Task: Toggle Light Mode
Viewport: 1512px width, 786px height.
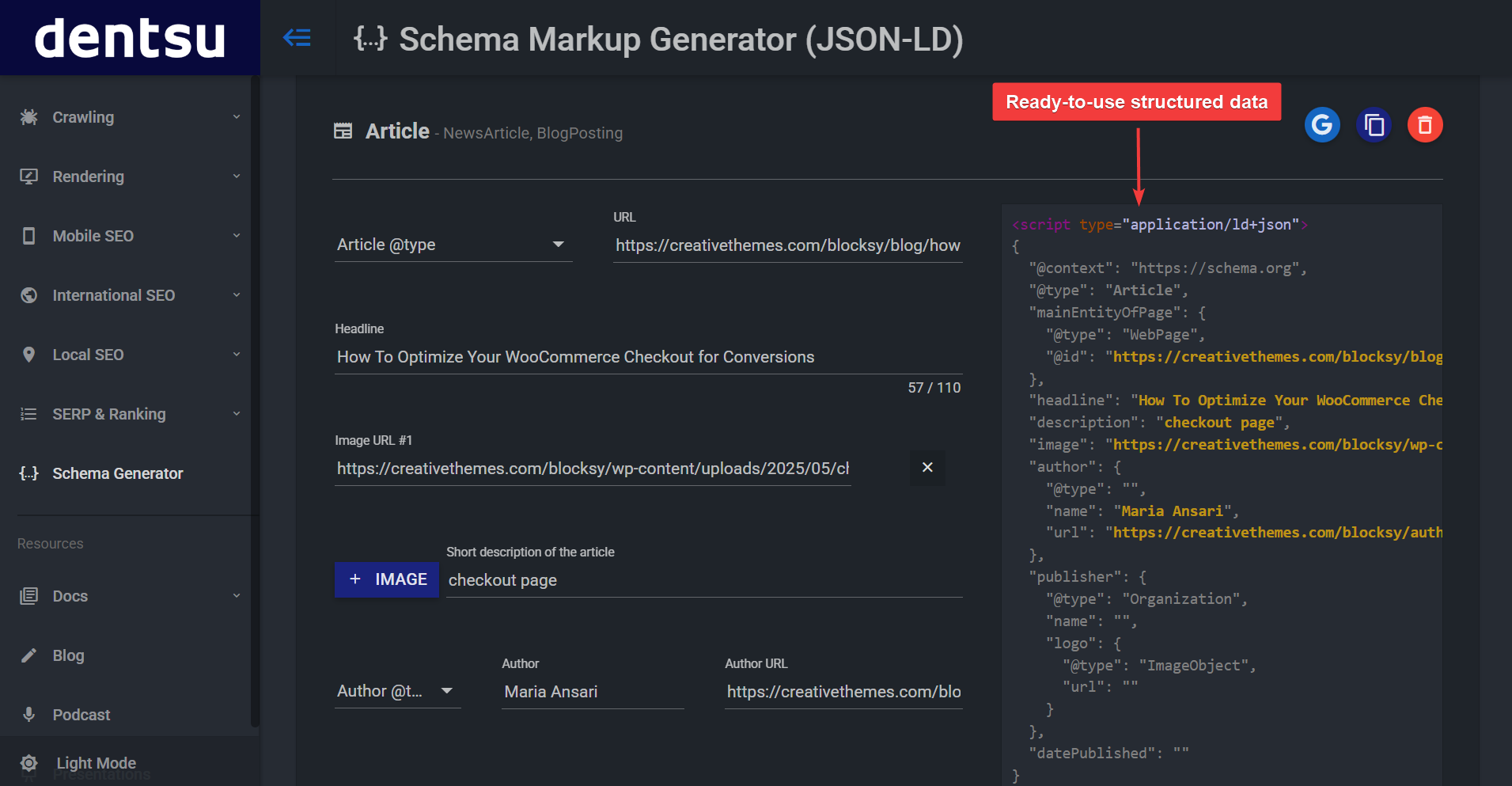Action: click(x=96, y=763)
